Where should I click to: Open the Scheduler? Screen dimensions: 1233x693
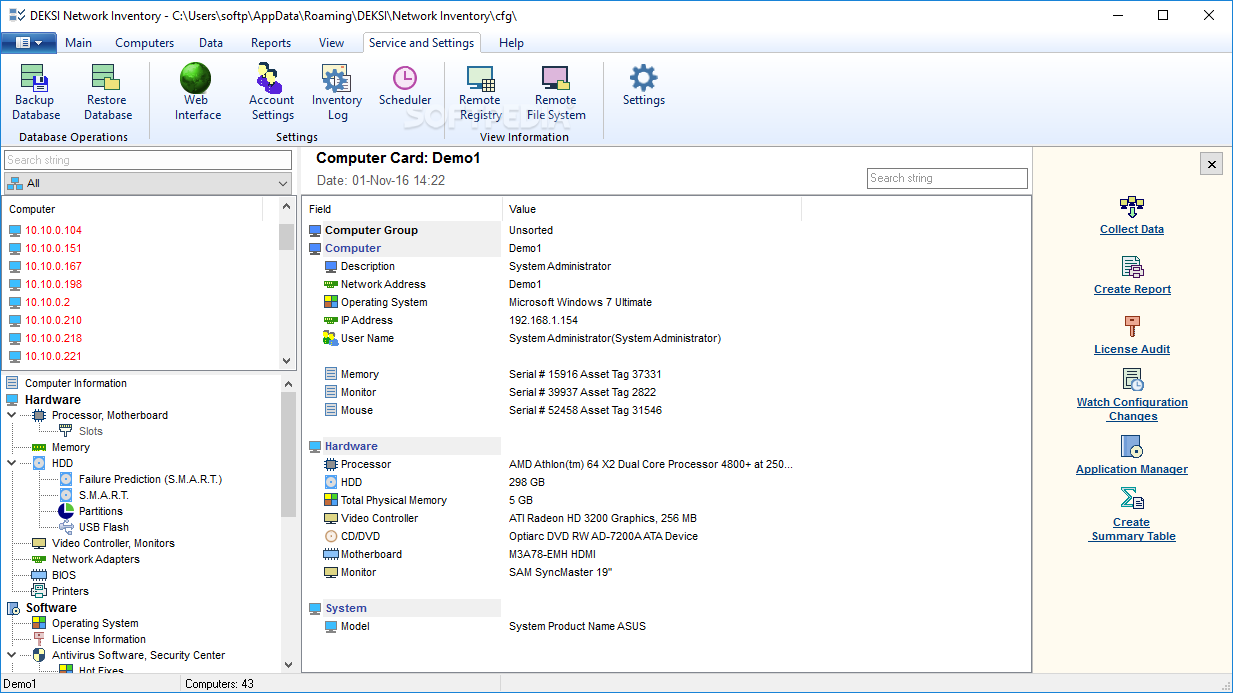click(x=405, y=86)
